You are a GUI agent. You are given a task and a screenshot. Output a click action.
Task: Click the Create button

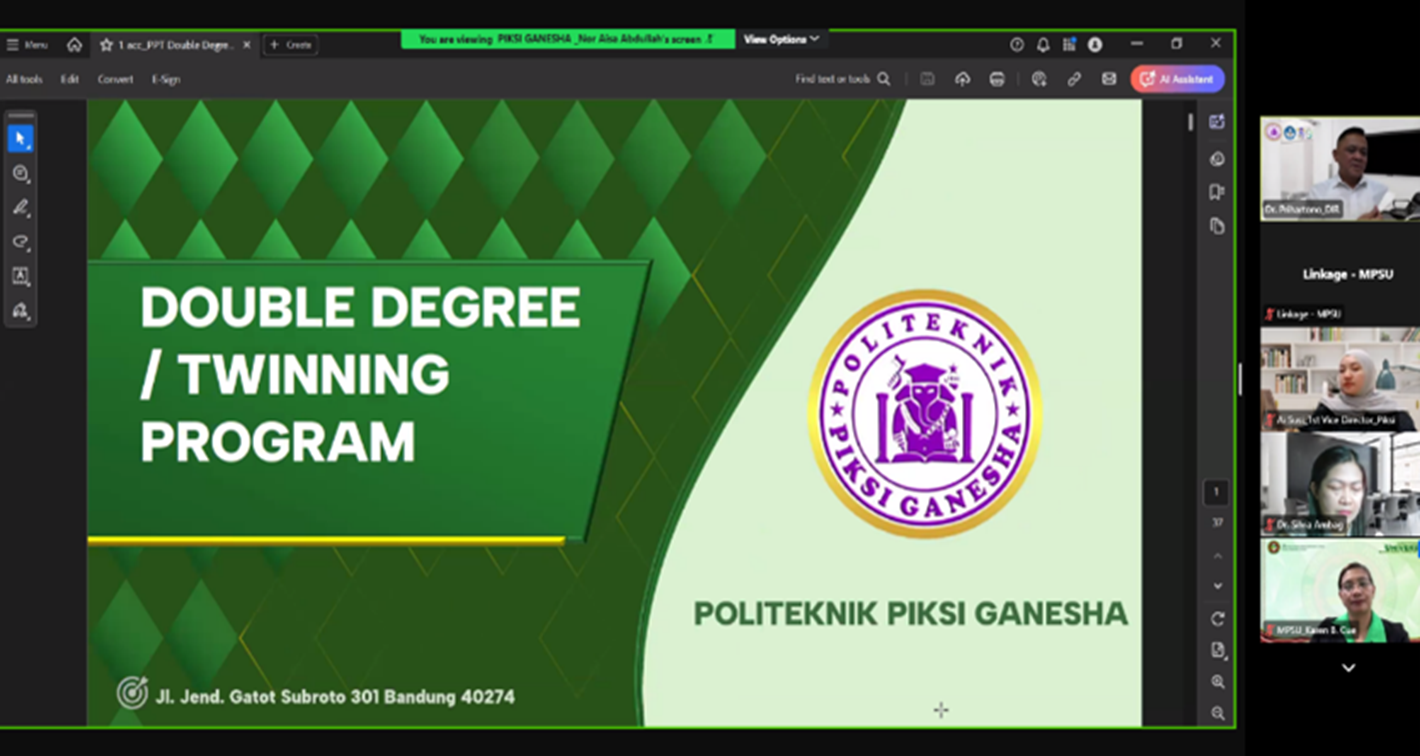[x=291, y=45]
